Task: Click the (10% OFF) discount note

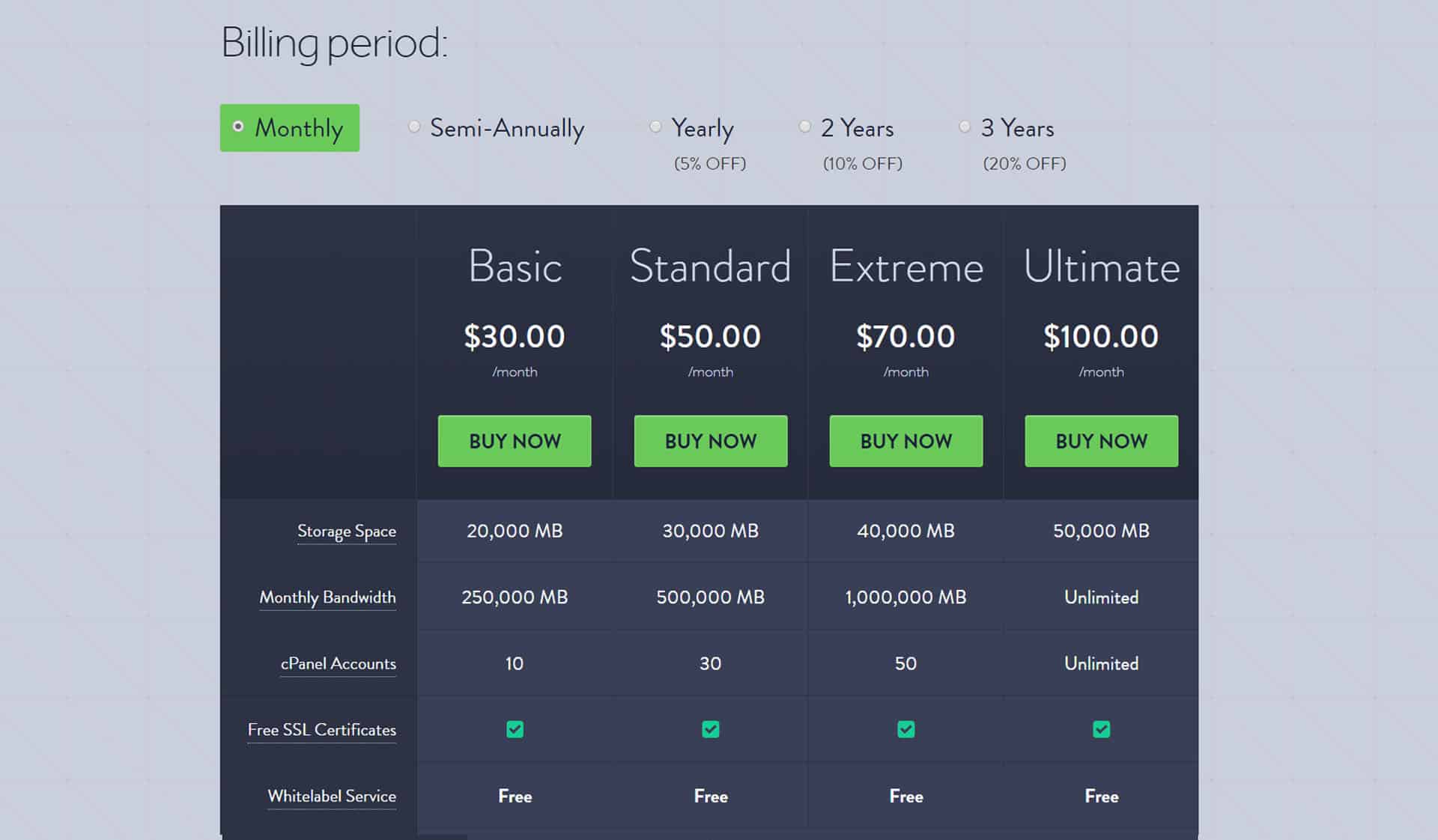Action: point(863,163)
